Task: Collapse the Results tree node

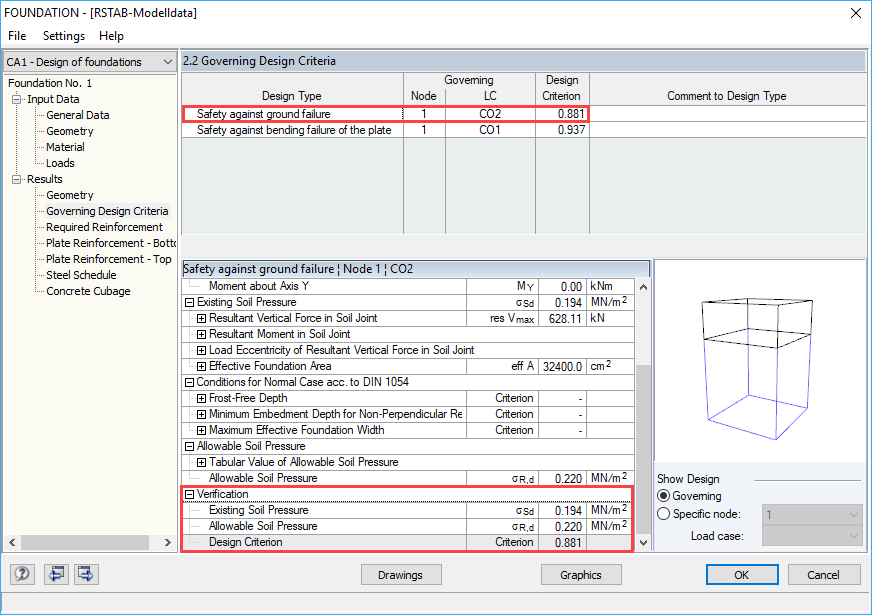Action: [x=17, y=180]
